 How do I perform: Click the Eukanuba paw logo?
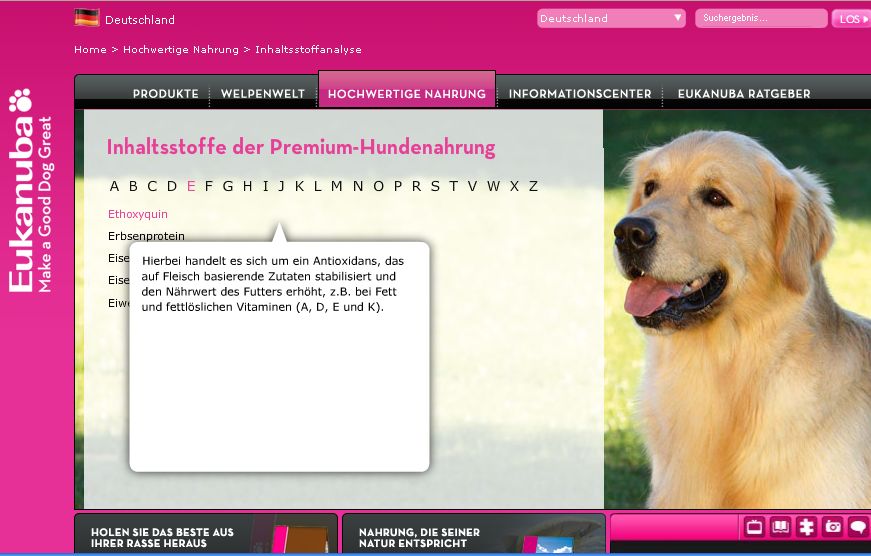21,100
